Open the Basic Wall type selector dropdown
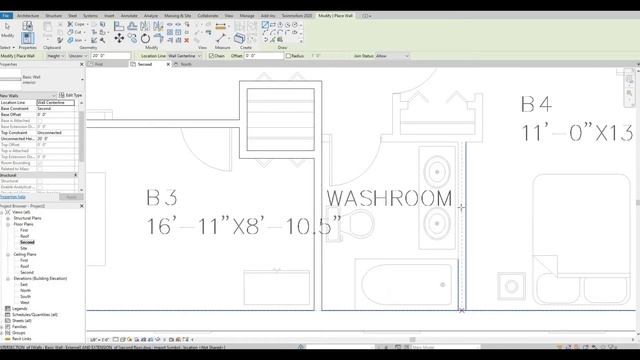This screenshot has width=640, height=360. [x=82, y=79]
